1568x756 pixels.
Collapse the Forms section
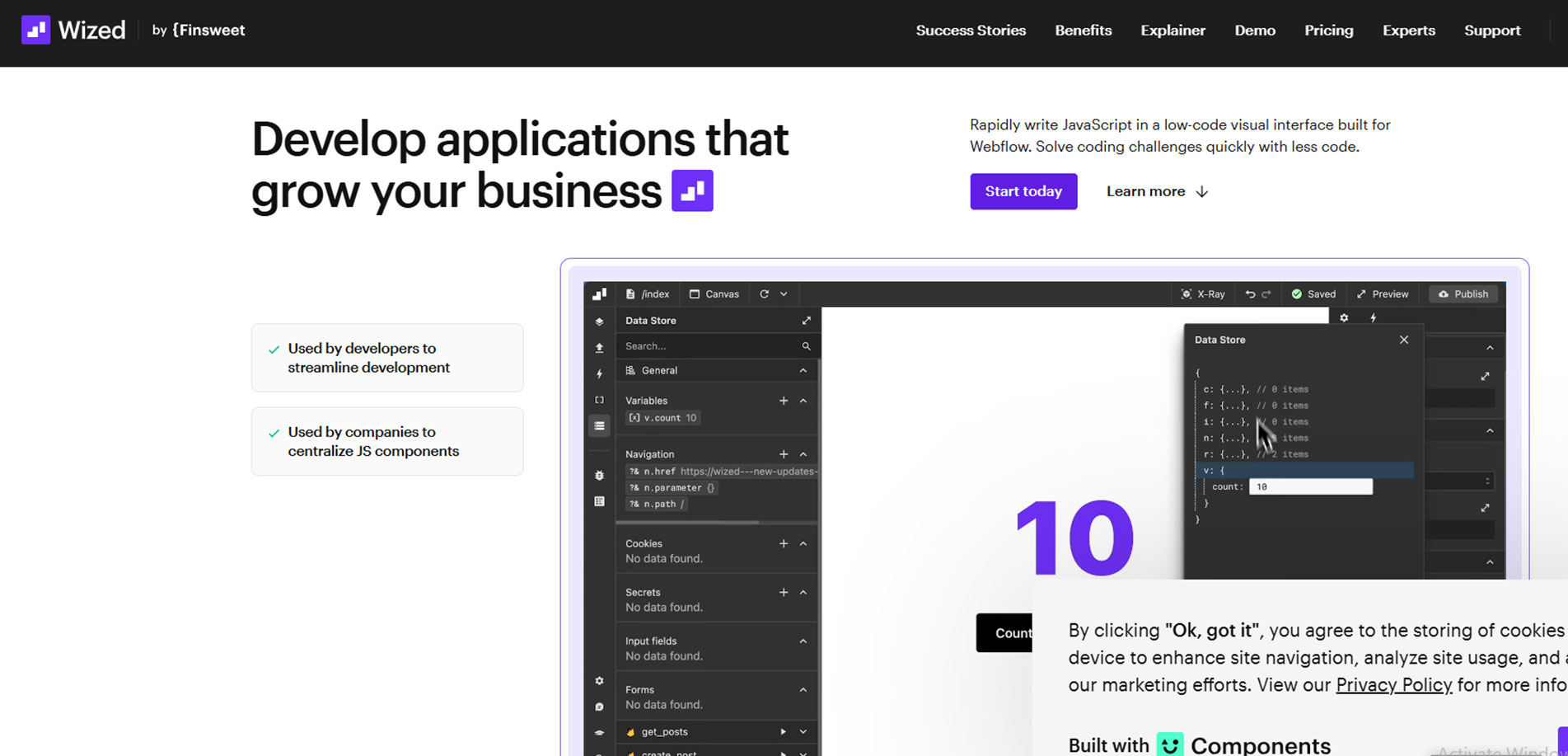(x=803, y=690)
